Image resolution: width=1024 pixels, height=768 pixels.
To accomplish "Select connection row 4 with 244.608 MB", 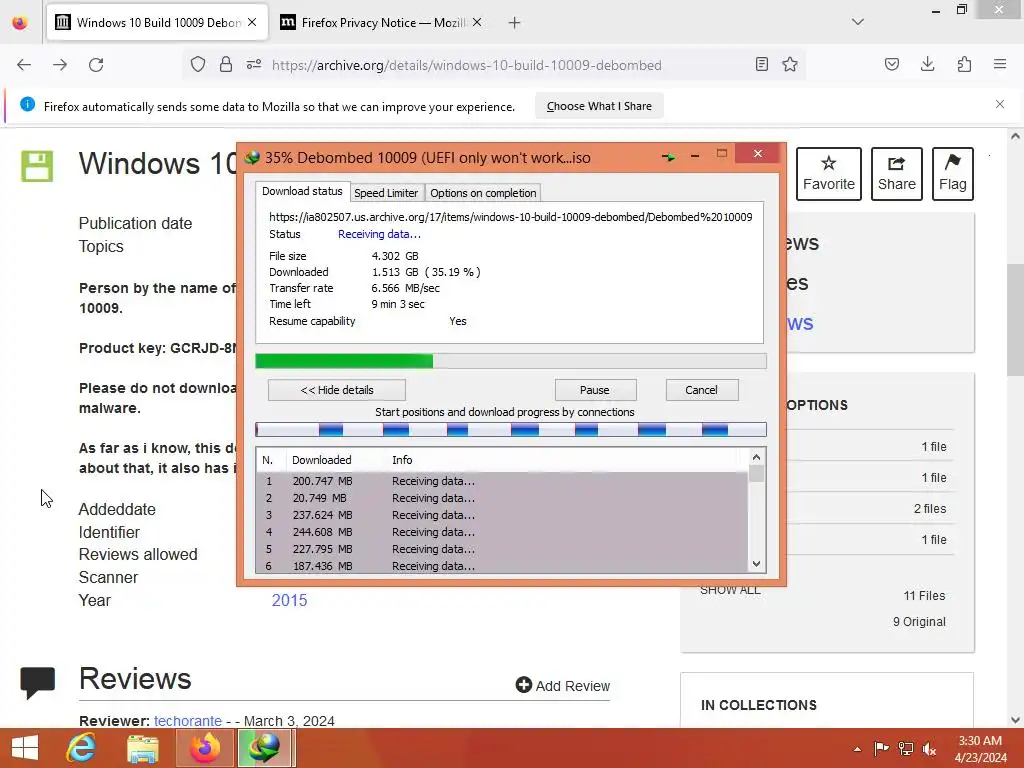I will click(502, 532).
